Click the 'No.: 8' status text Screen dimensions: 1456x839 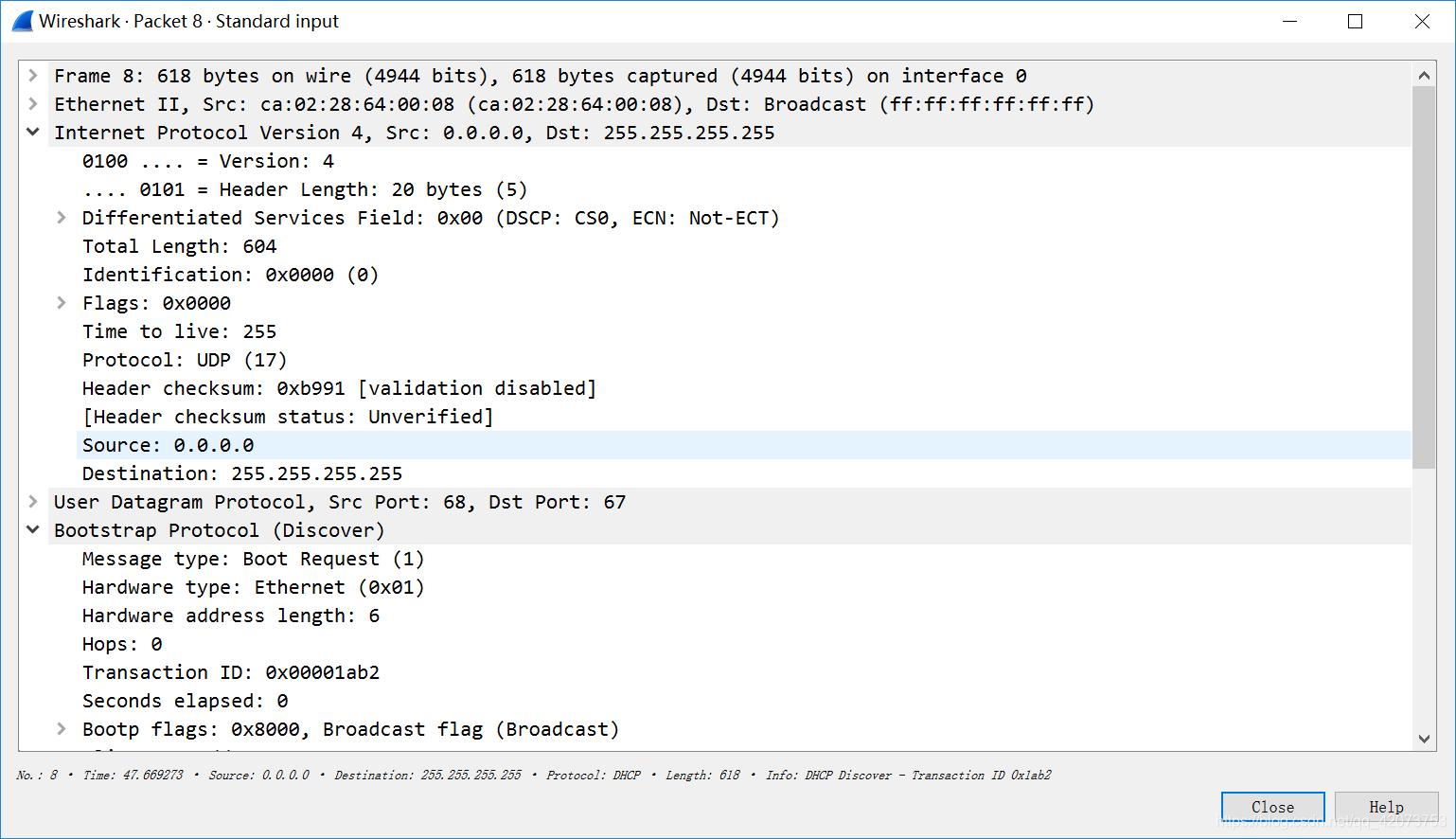click(x=37, y=775)
